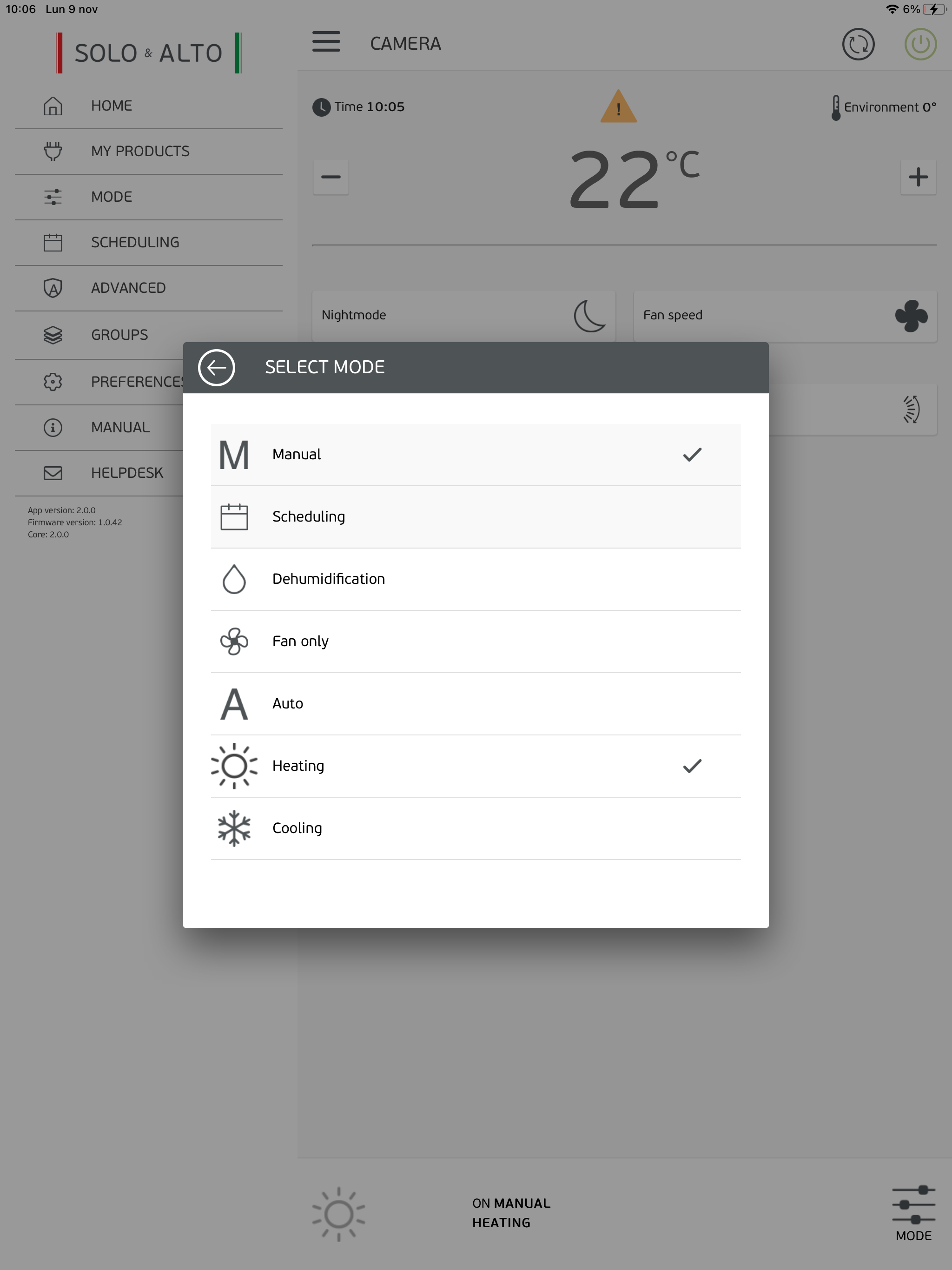Select Cooling mode option

(x=476, y=828)
